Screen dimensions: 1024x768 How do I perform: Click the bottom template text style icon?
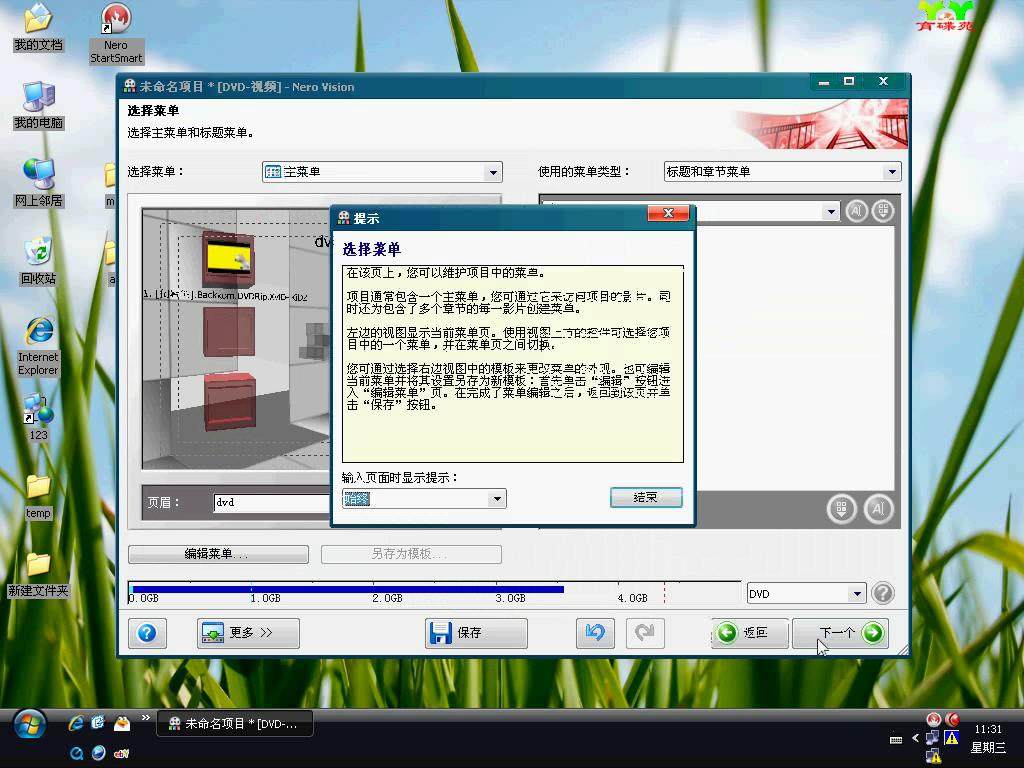click(878, 509)
